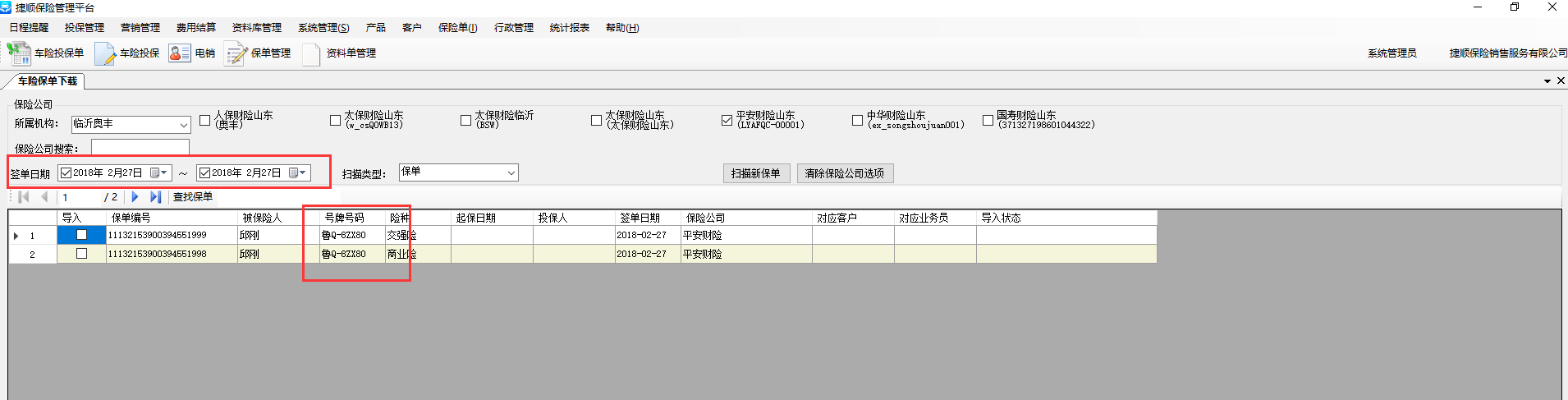Go to next page arrow

tap(135, 197)
